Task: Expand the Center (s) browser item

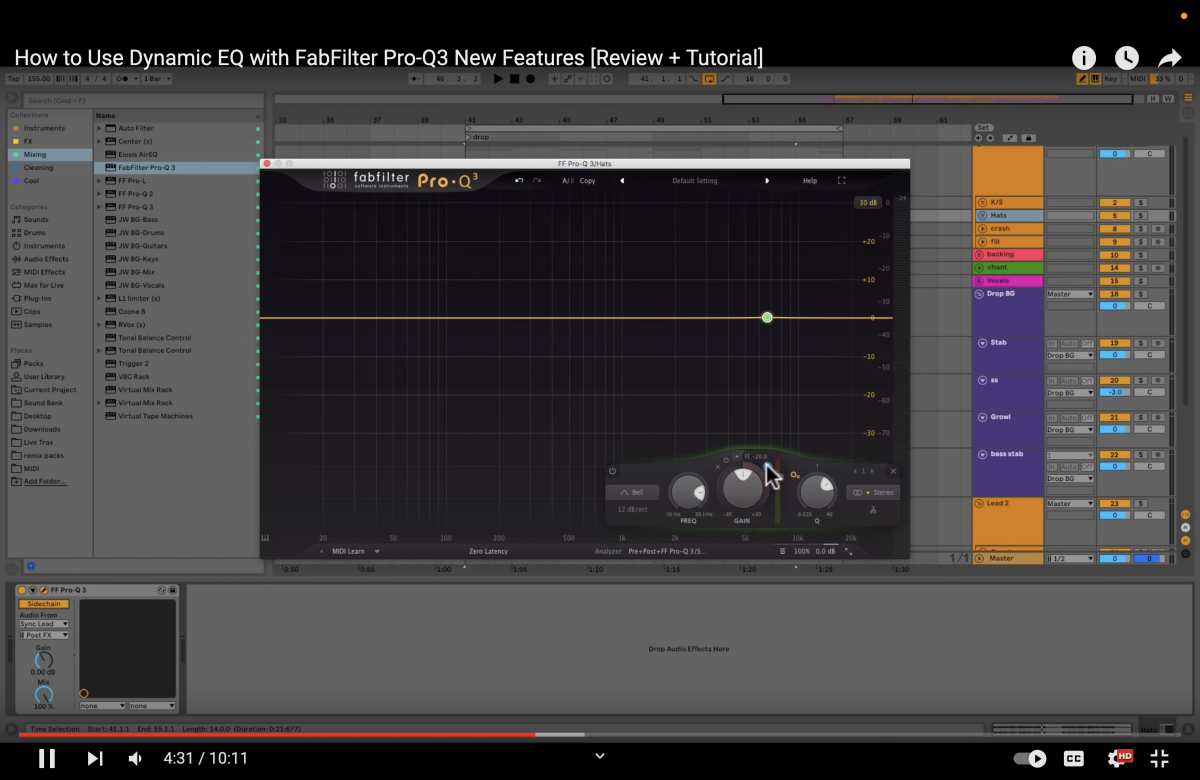Action: pyautogui.click(x=99, y=141)
